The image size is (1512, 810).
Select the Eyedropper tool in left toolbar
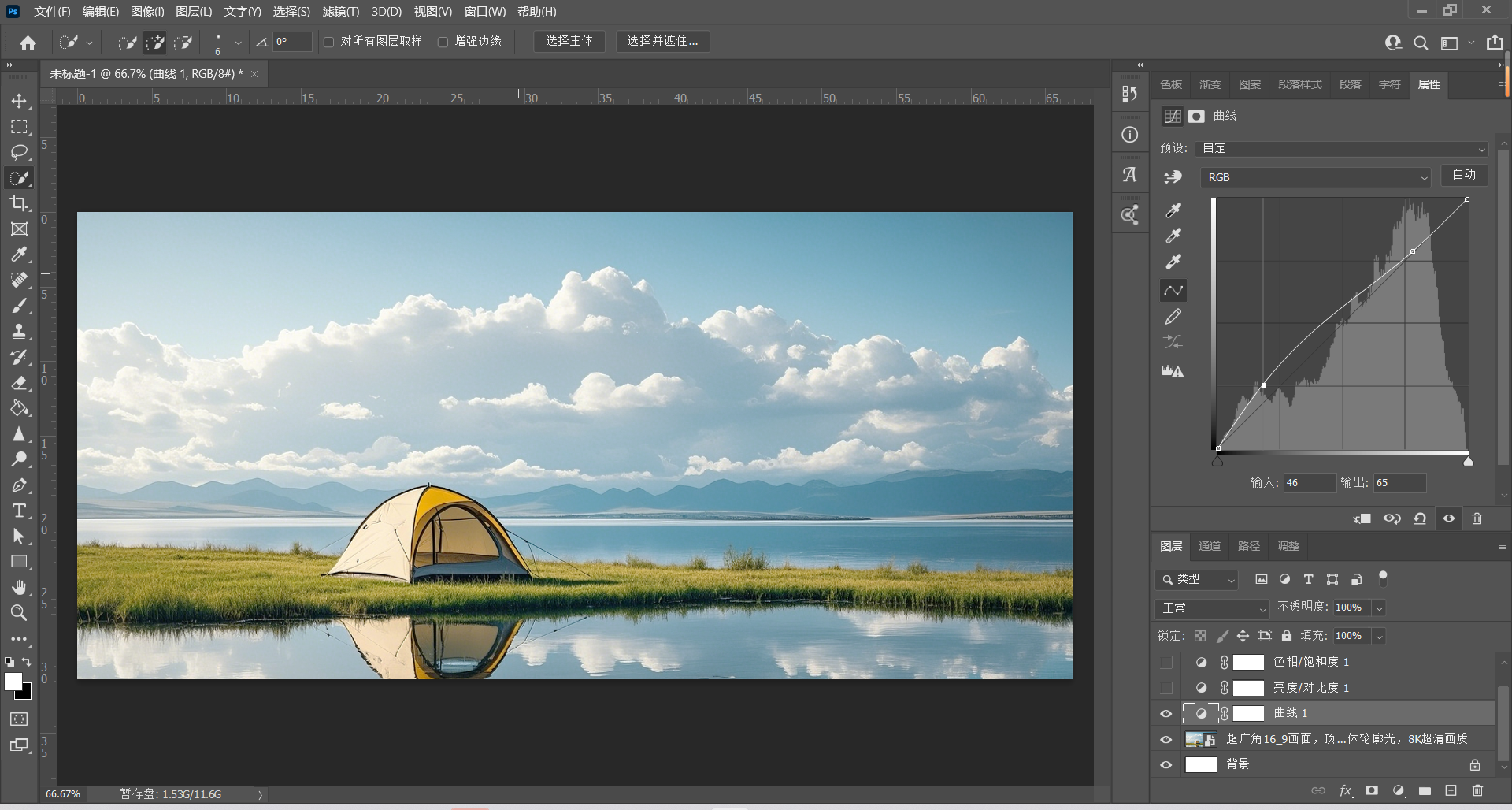(20, 255)
